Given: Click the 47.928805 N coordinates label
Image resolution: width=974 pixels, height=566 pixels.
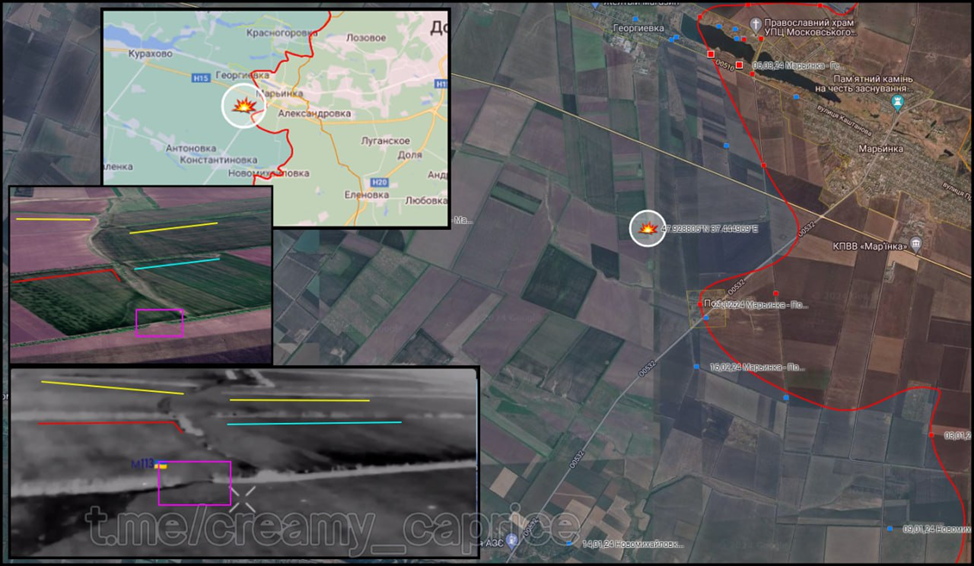Looking at the screenshot, I should 710,229.
